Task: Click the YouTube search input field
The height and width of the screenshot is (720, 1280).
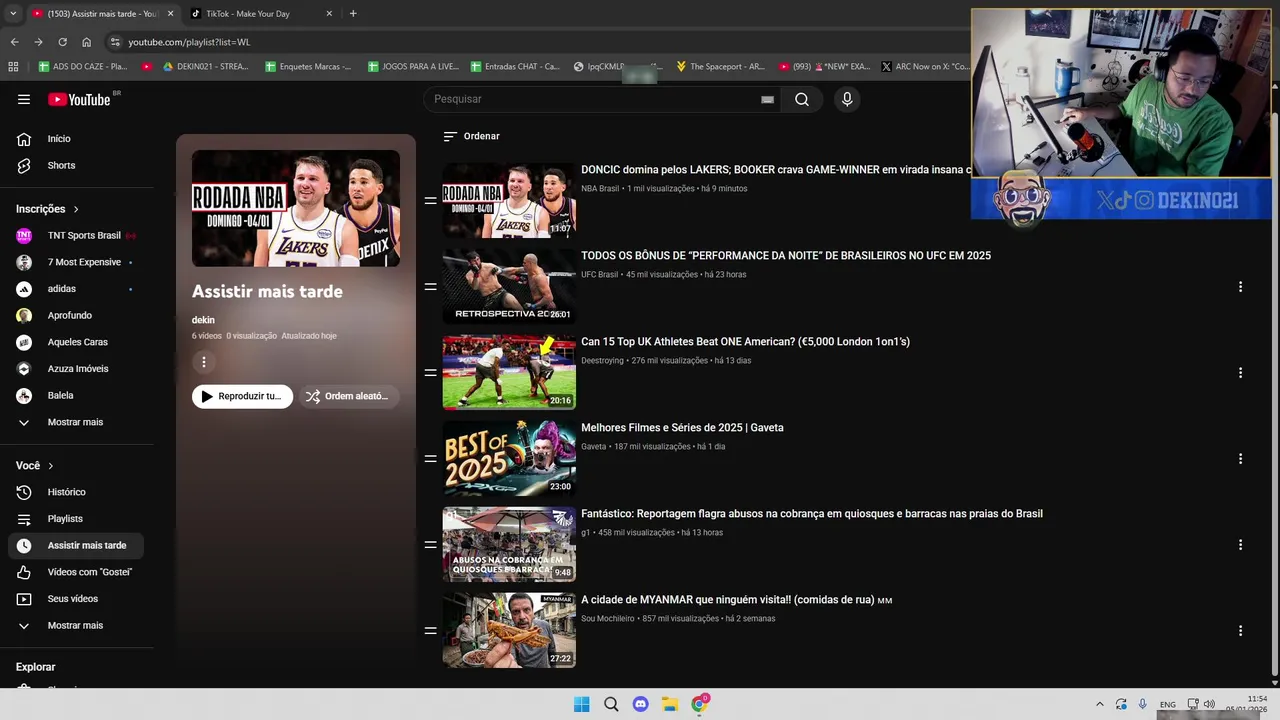Action: coord(595,99)
